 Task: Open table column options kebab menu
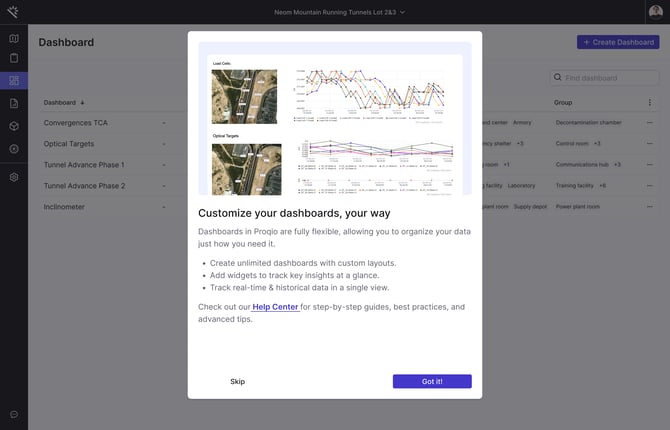pyautogui.click(x=649, y=102)
